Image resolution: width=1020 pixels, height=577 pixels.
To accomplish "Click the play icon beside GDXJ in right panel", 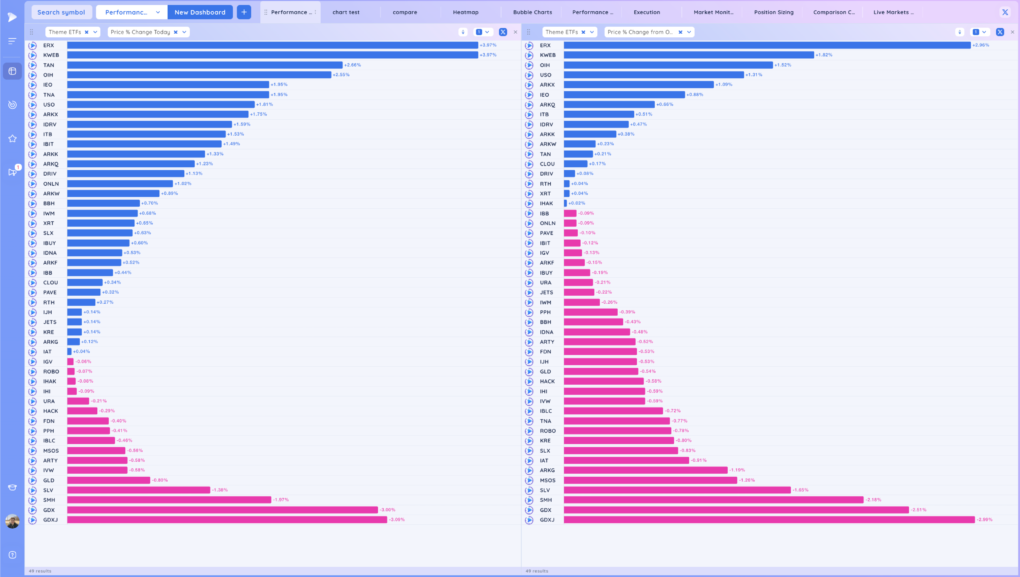I will [x=529, y=520].
